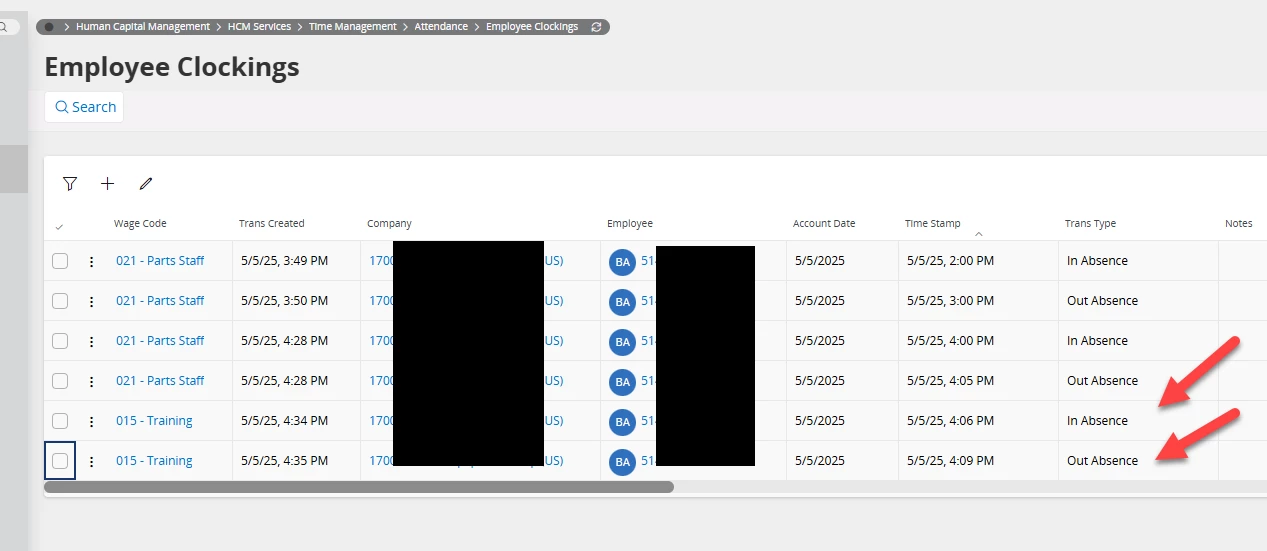Add a new clocking with plus icon

pos(108,184)
